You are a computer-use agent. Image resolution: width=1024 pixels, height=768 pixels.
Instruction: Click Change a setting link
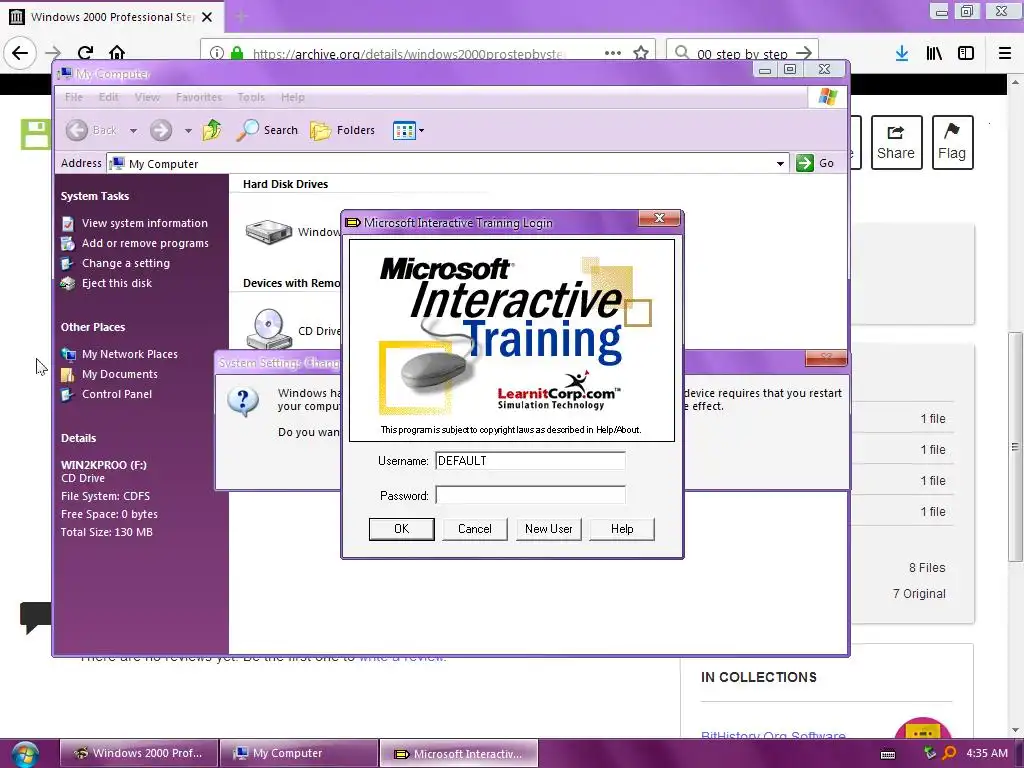click(125, 263)
